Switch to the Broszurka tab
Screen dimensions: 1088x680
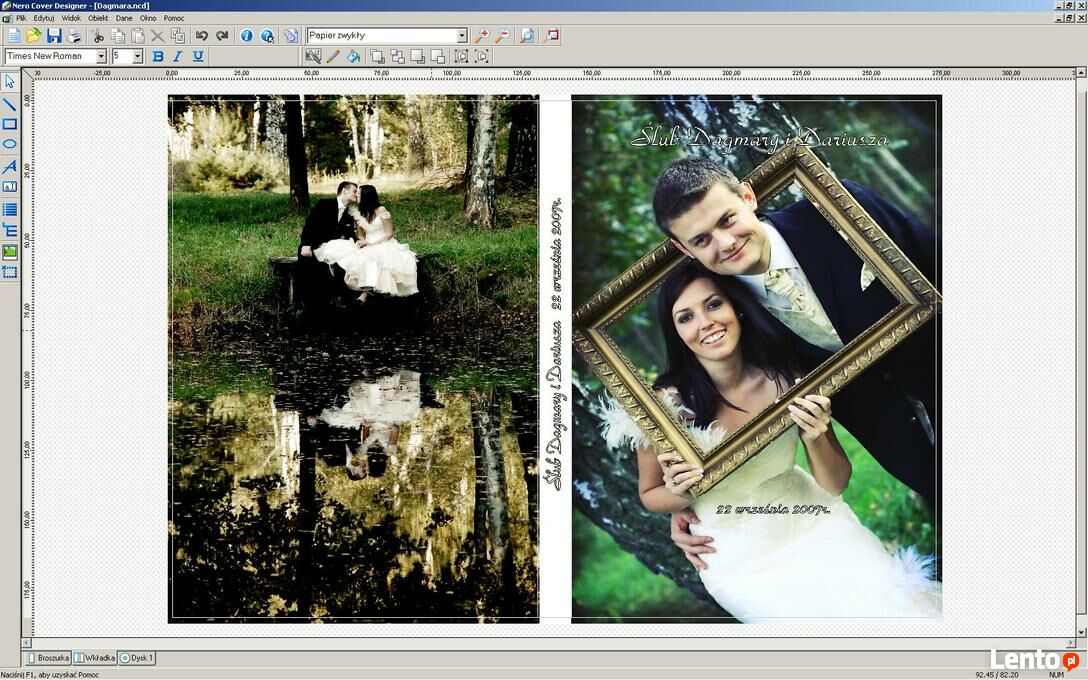point(47,658)
